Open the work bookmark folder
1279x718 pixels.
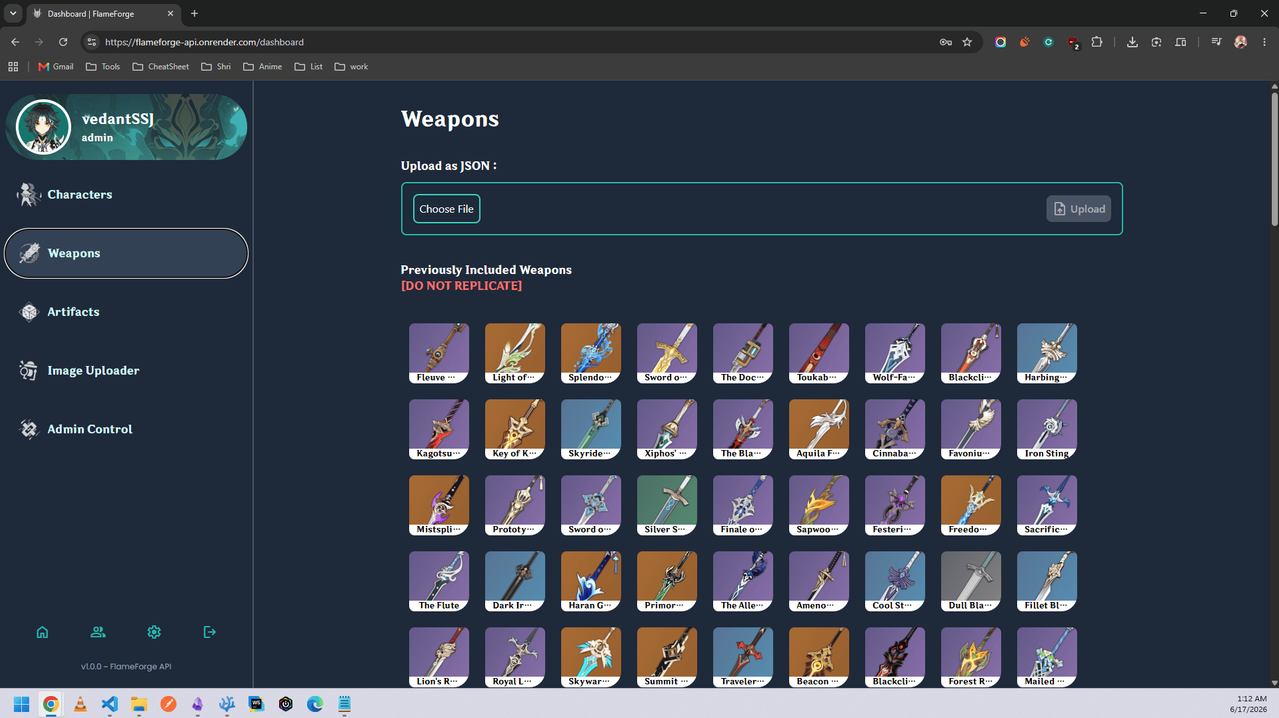[351, 67]
